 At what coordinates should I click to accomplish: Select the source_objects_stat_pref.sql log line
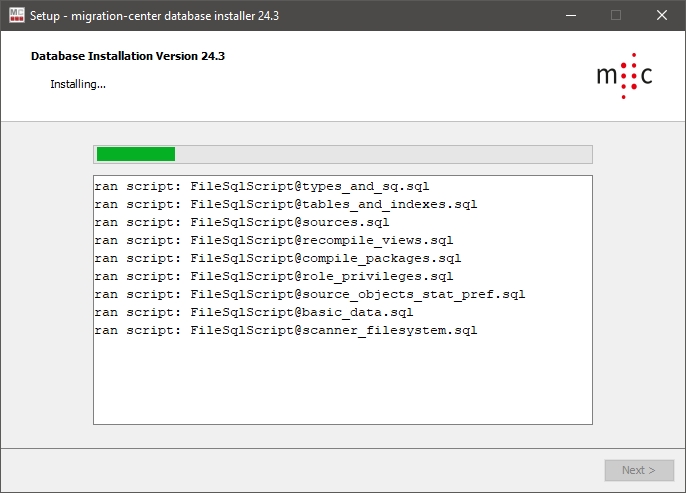tap(310, 294)
